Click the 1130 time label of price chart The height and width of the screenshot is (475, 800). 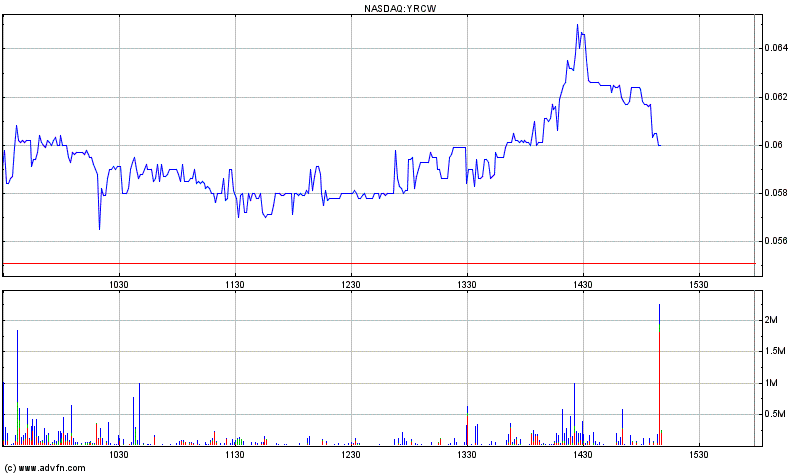coord(235,284)
